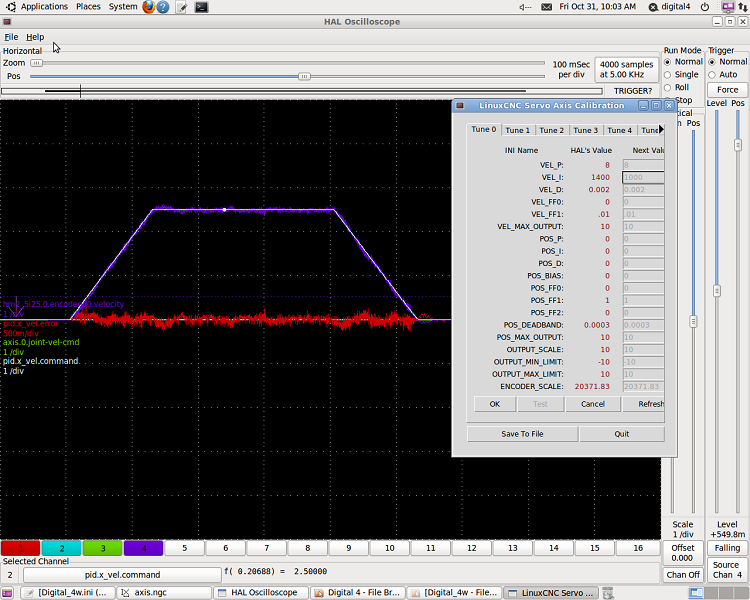Switch to Digital_4w.ini taskbar window
Viewport: 750px width, 600px height.
tap(67, 593)
